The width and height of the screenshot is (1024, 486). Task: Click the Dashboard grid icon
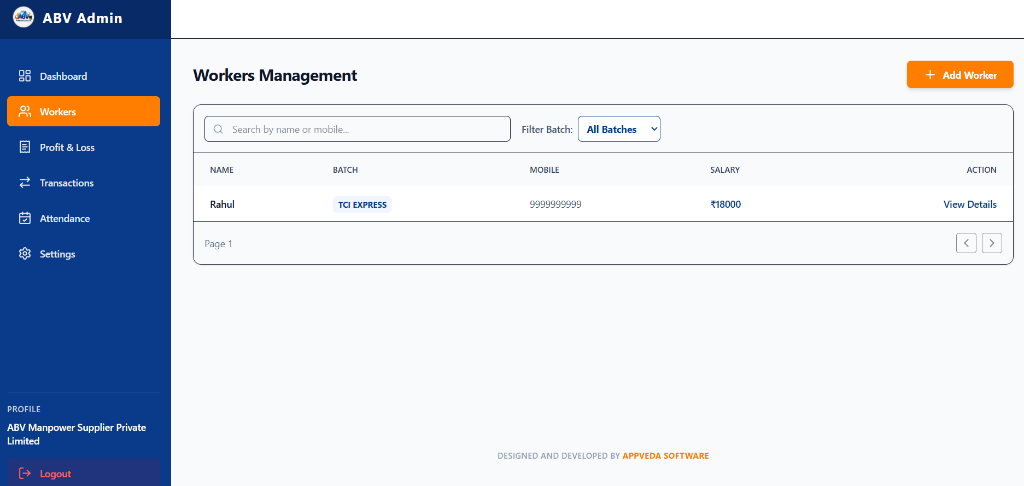pos(25,76)
